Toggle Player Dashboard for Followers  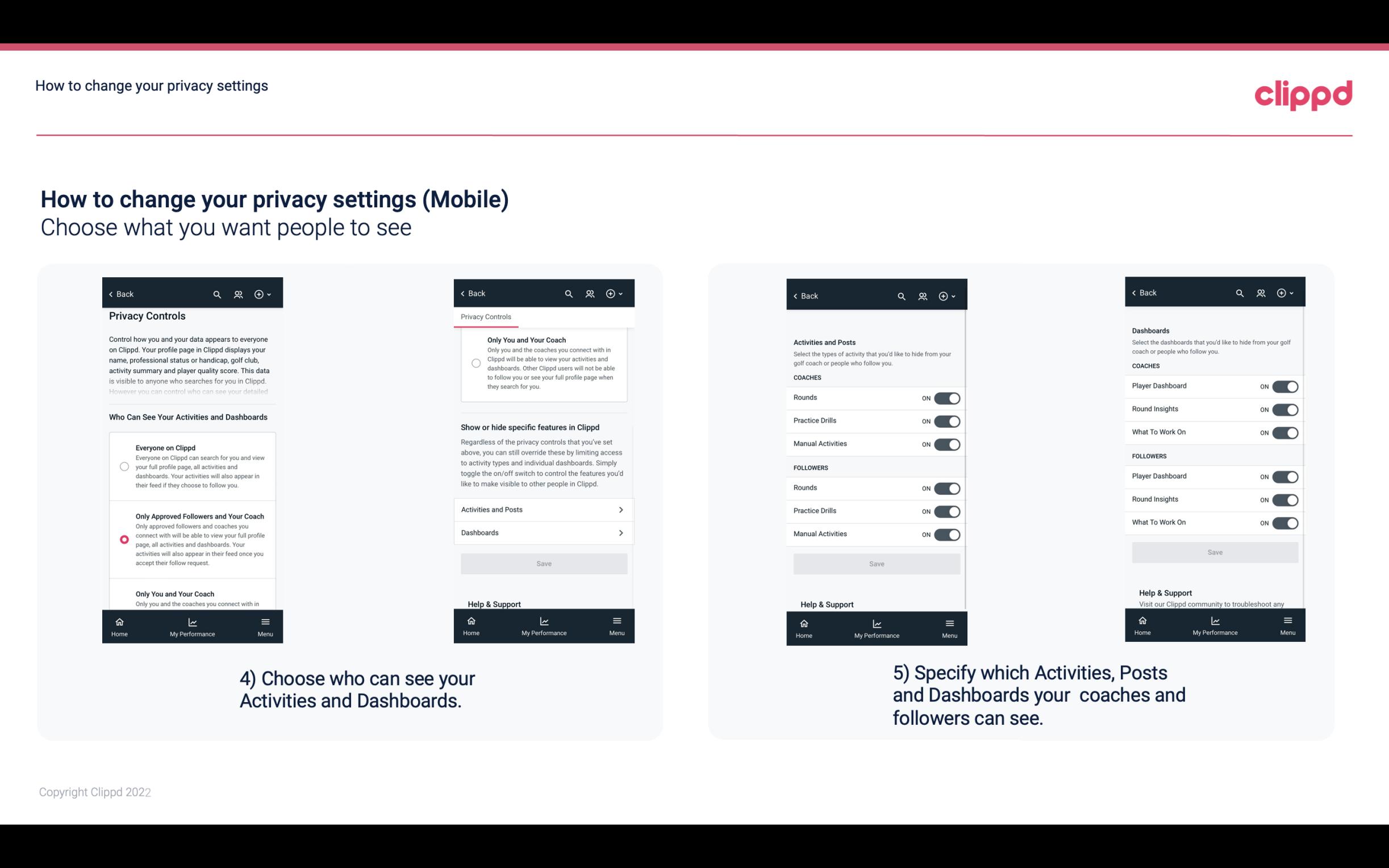(1284, 476)
